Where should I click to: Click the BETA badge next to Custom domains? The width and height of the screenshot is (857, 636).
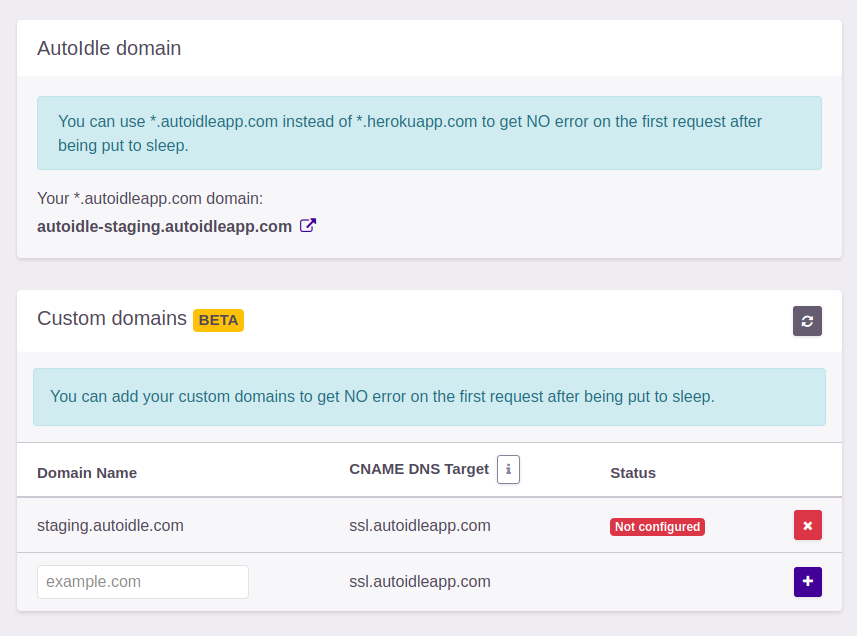[218, 320]
